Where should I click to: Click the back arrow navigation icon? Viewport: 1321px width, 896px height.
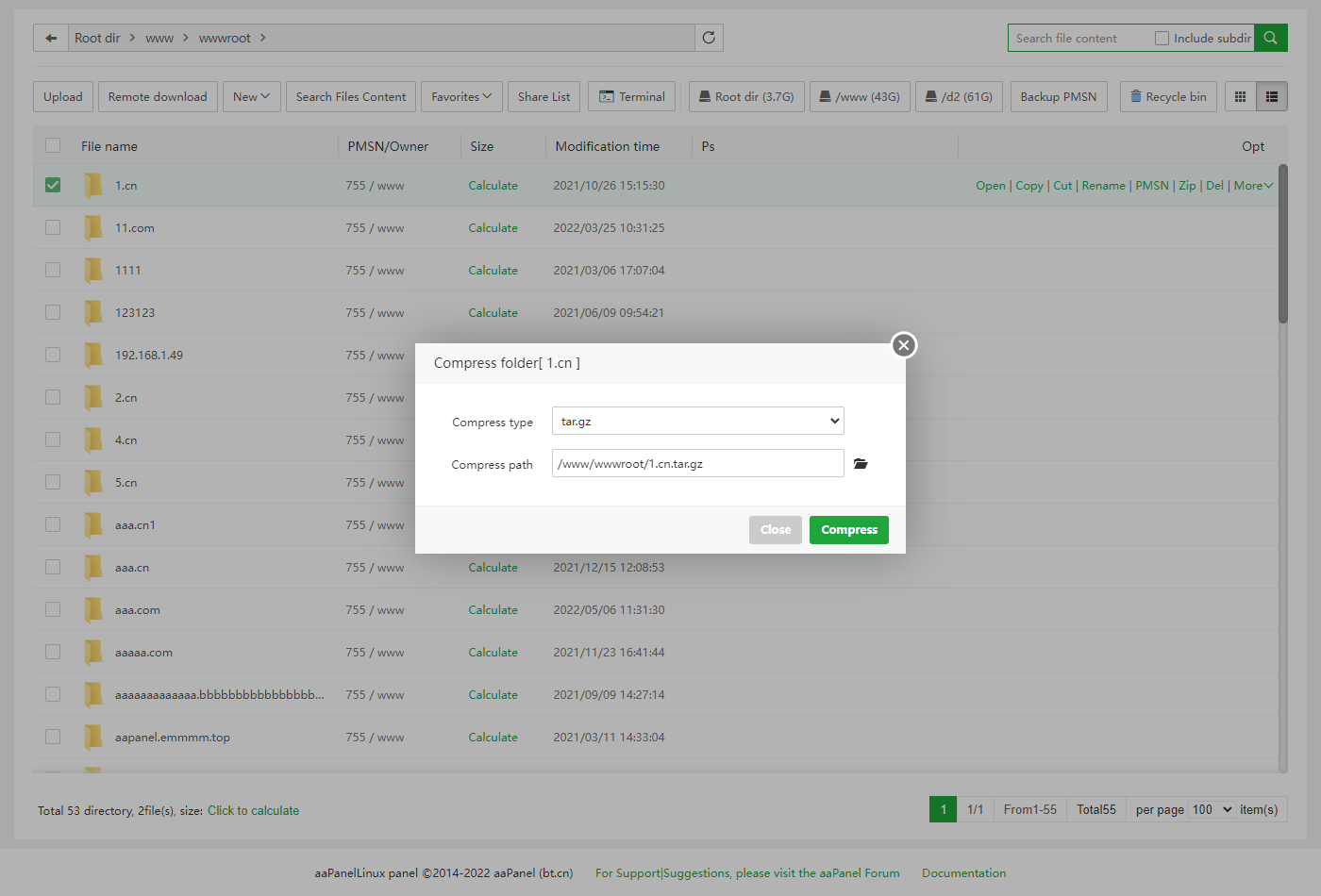(x=51, y=38)
